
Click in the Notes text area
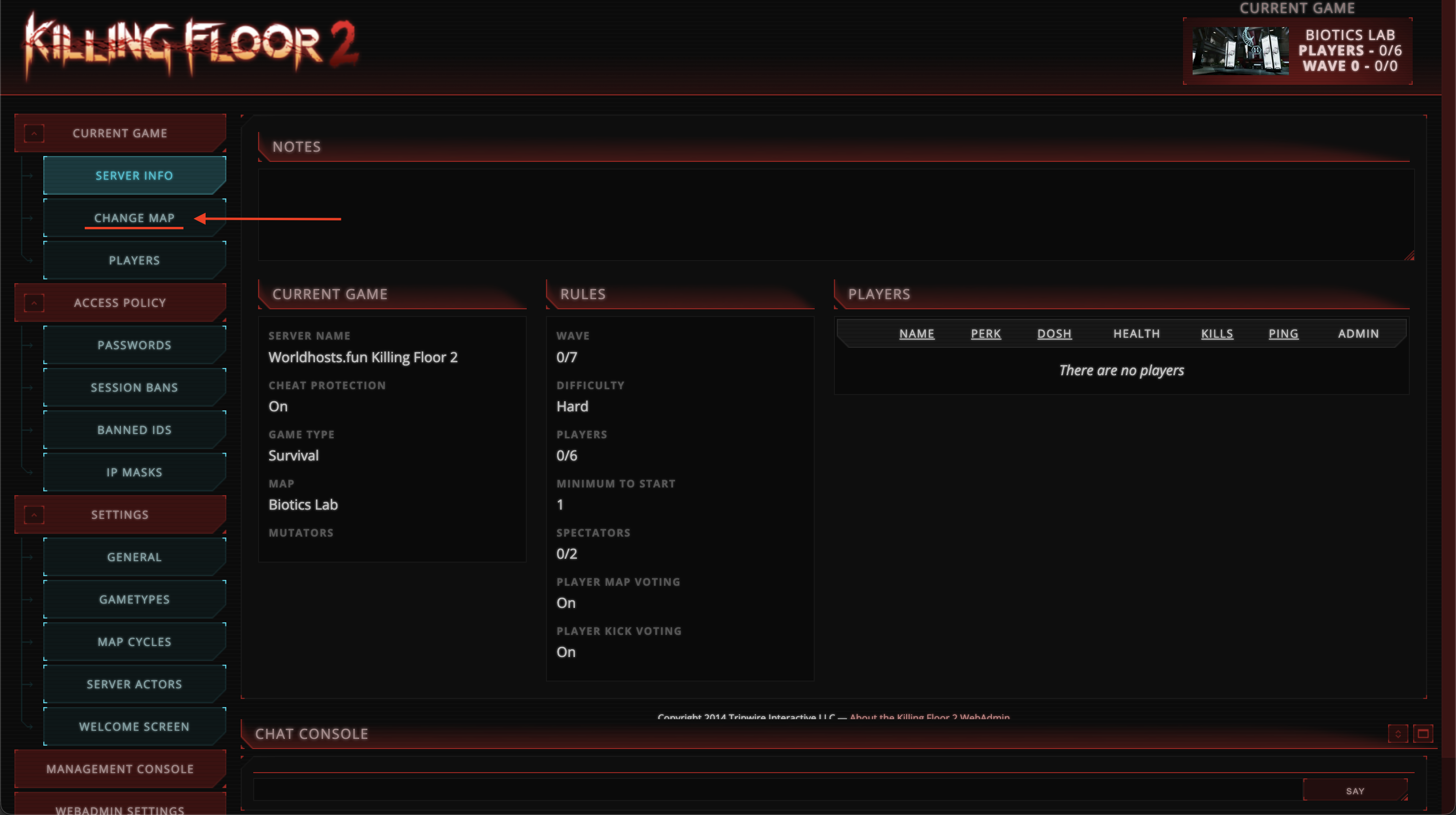pyautogui.click(x=835, y=215)
